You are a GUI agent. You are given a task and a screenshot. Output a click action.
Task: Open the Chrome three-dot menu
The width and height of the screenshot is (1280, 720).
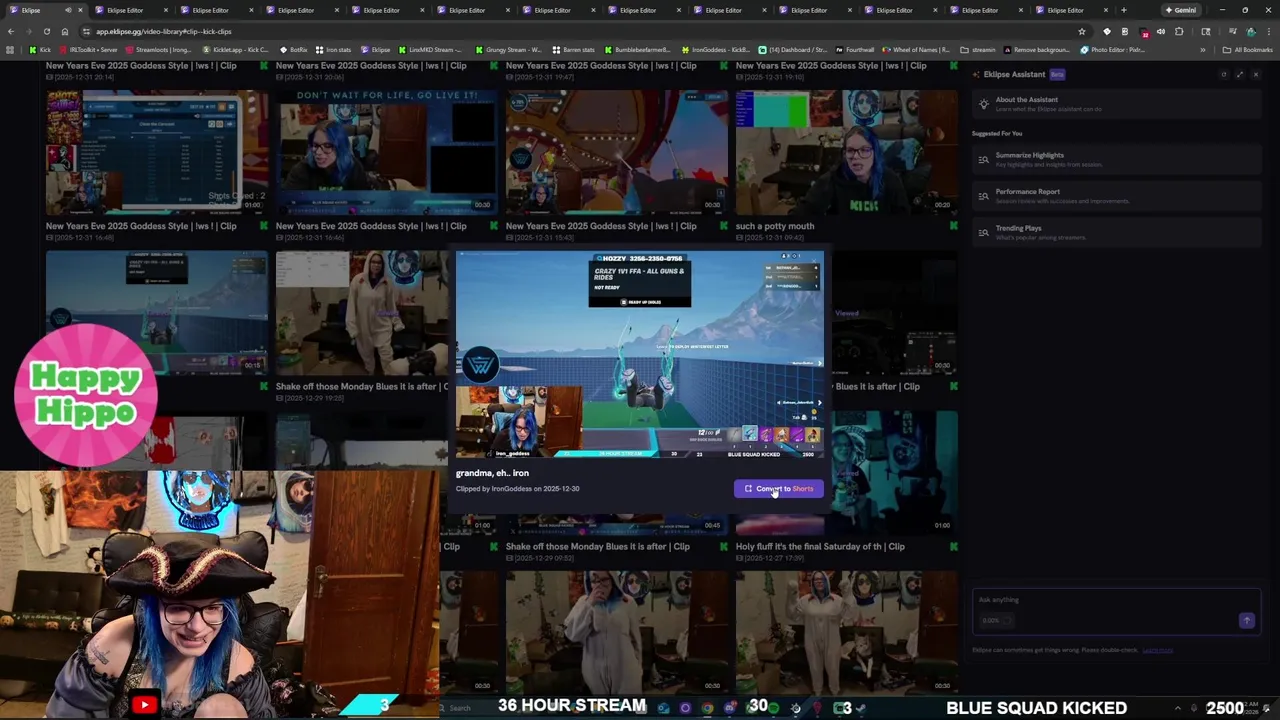(x=1269, y=31)
